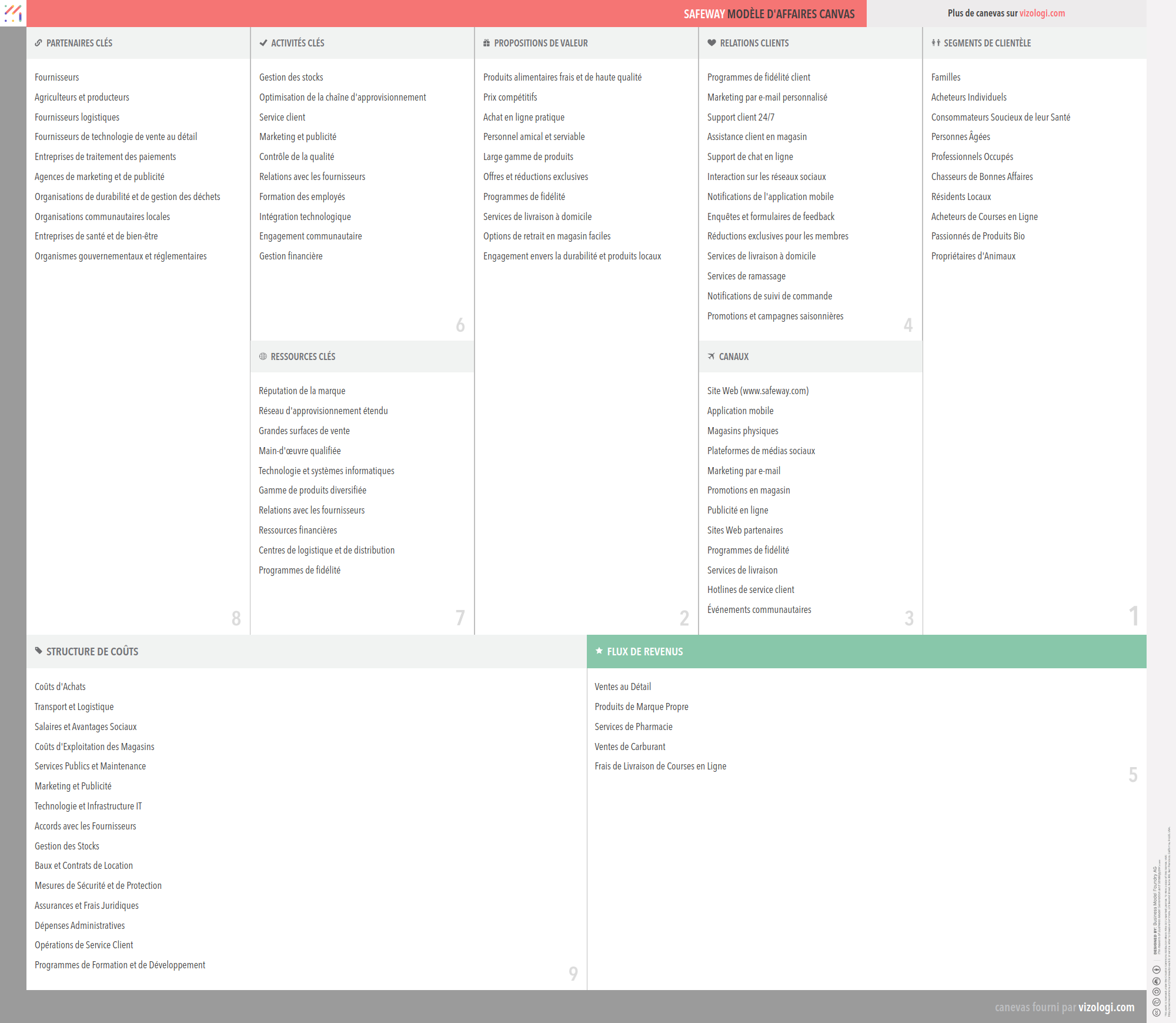Select the Site Web (www.safeway.com) entry under Canaux
Image resolution: width=1176 pixels, height=1023 pixels.
(x=757, y=391)
